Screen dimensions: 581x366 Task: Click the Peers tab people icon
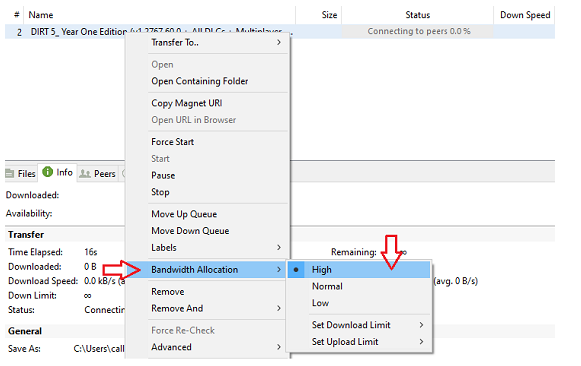click(x=85, y=173)
